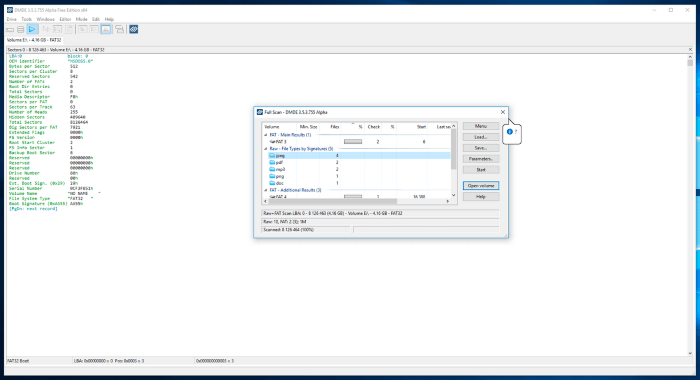Screen dimensions: 700x380
Task: Collapse Raw - File Types by Signatures group
Action: click(266, 149)
